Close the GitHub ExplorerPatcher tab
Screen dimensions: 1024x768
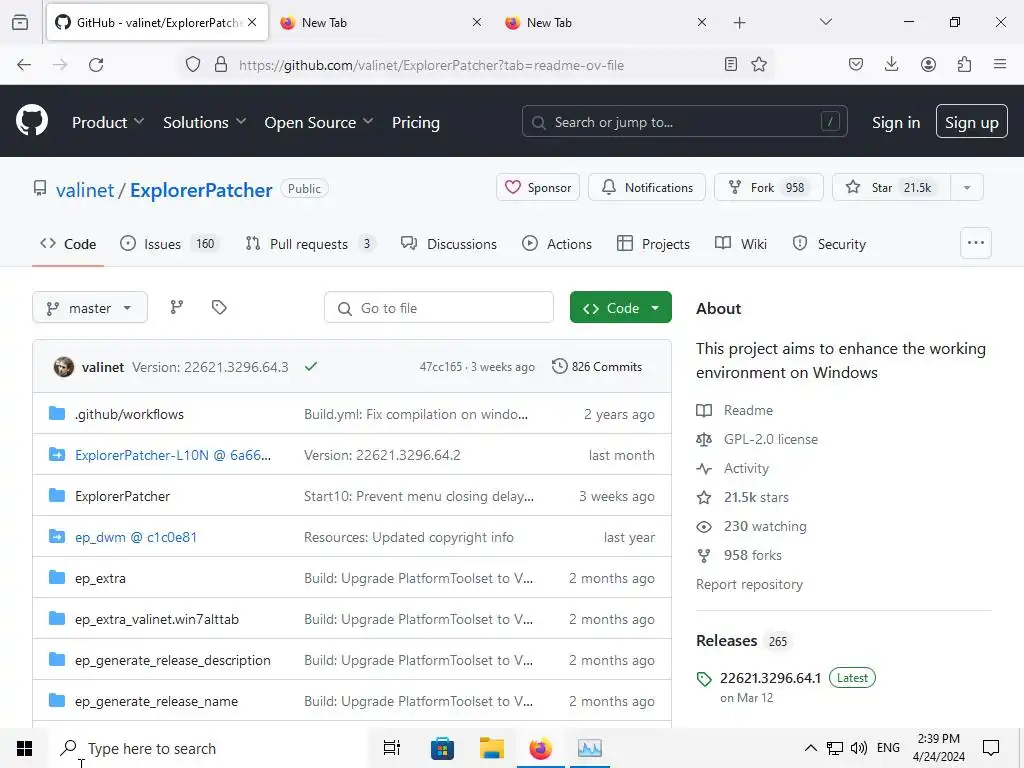point(252,22)
